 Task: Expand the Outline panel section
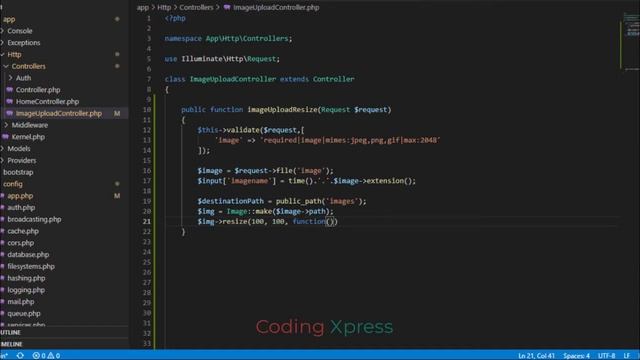[11, 333]
